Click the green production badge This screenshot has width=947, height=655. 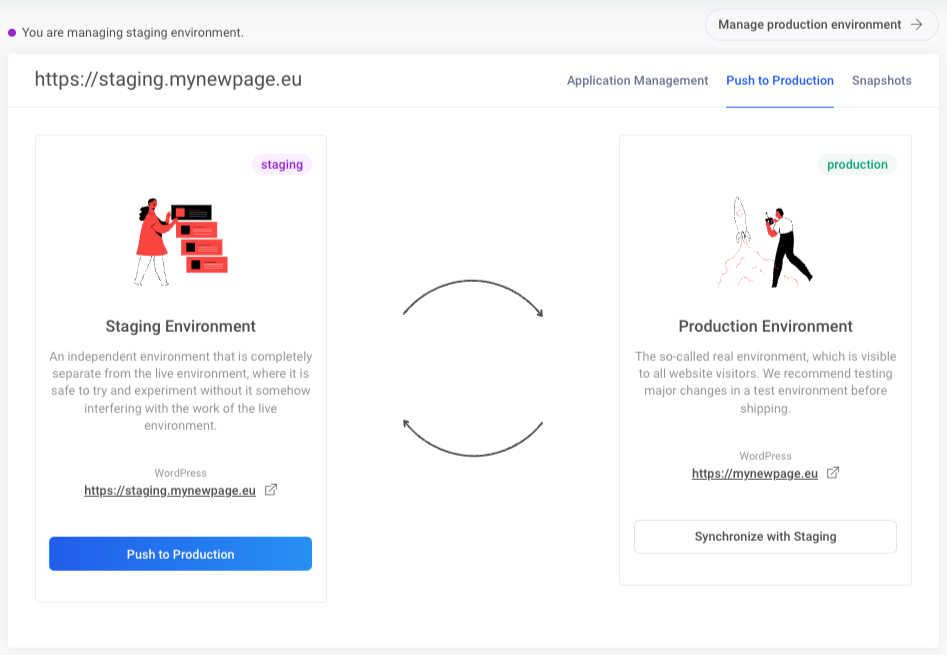tap(857, 165)
